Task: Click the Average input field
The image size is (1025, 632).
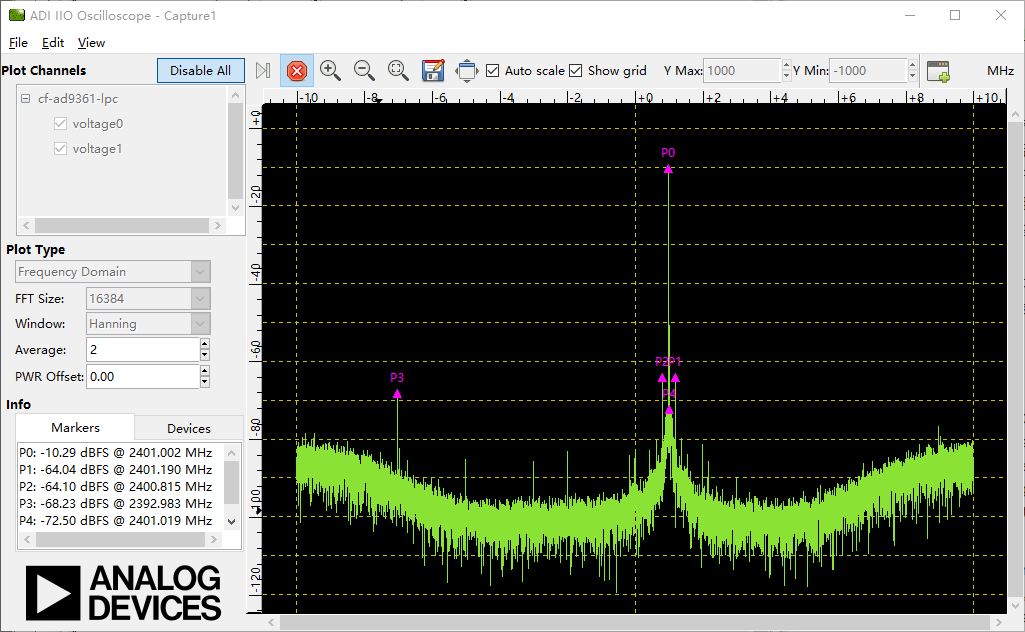Action: coord(143,350)
